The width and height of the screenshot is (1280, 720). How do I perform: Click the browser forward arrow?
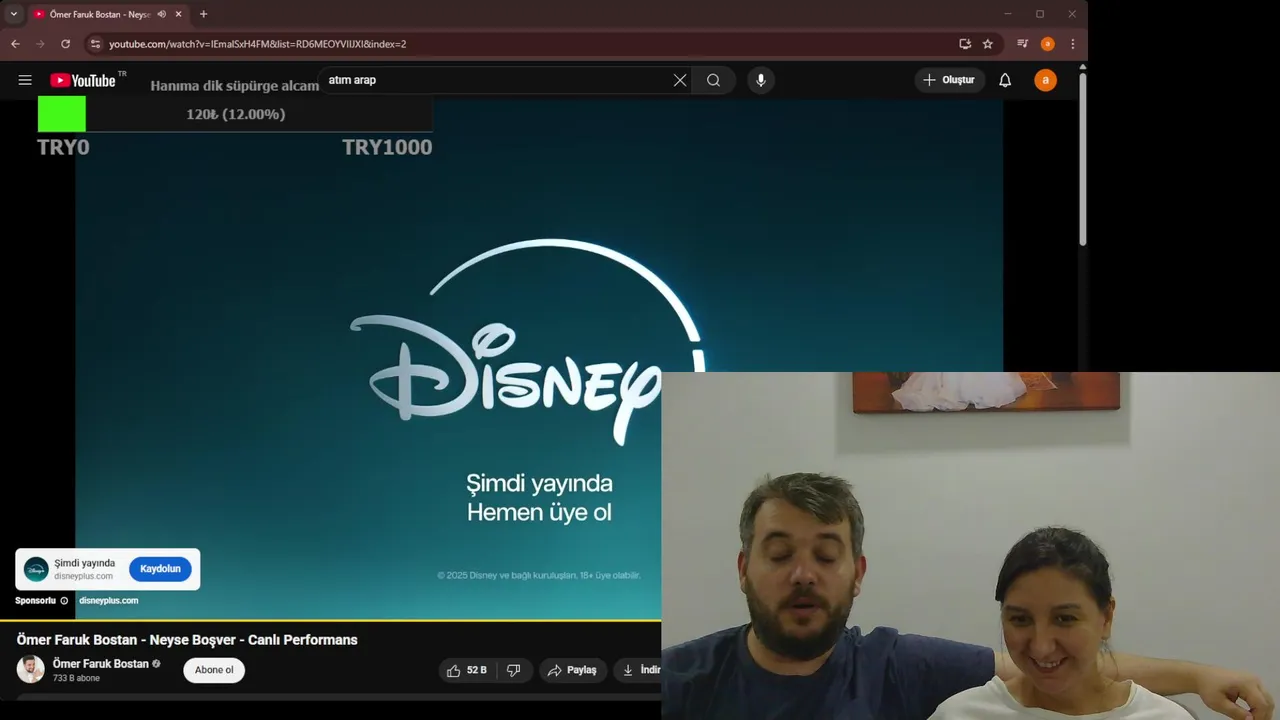coord(40,44)
